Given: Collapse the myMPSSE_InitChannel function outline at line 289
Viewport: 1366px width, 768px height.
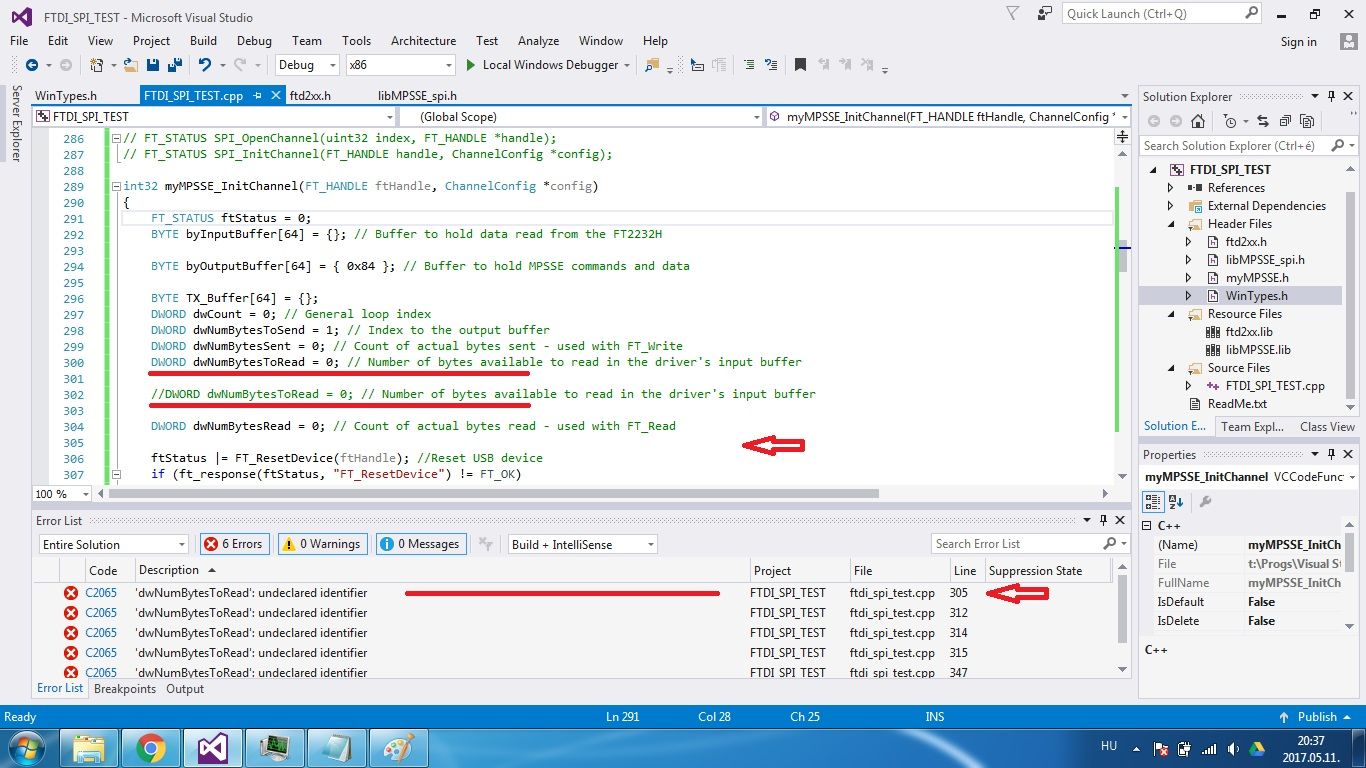Looking at the screenshot, I should [x=117, y=187].
